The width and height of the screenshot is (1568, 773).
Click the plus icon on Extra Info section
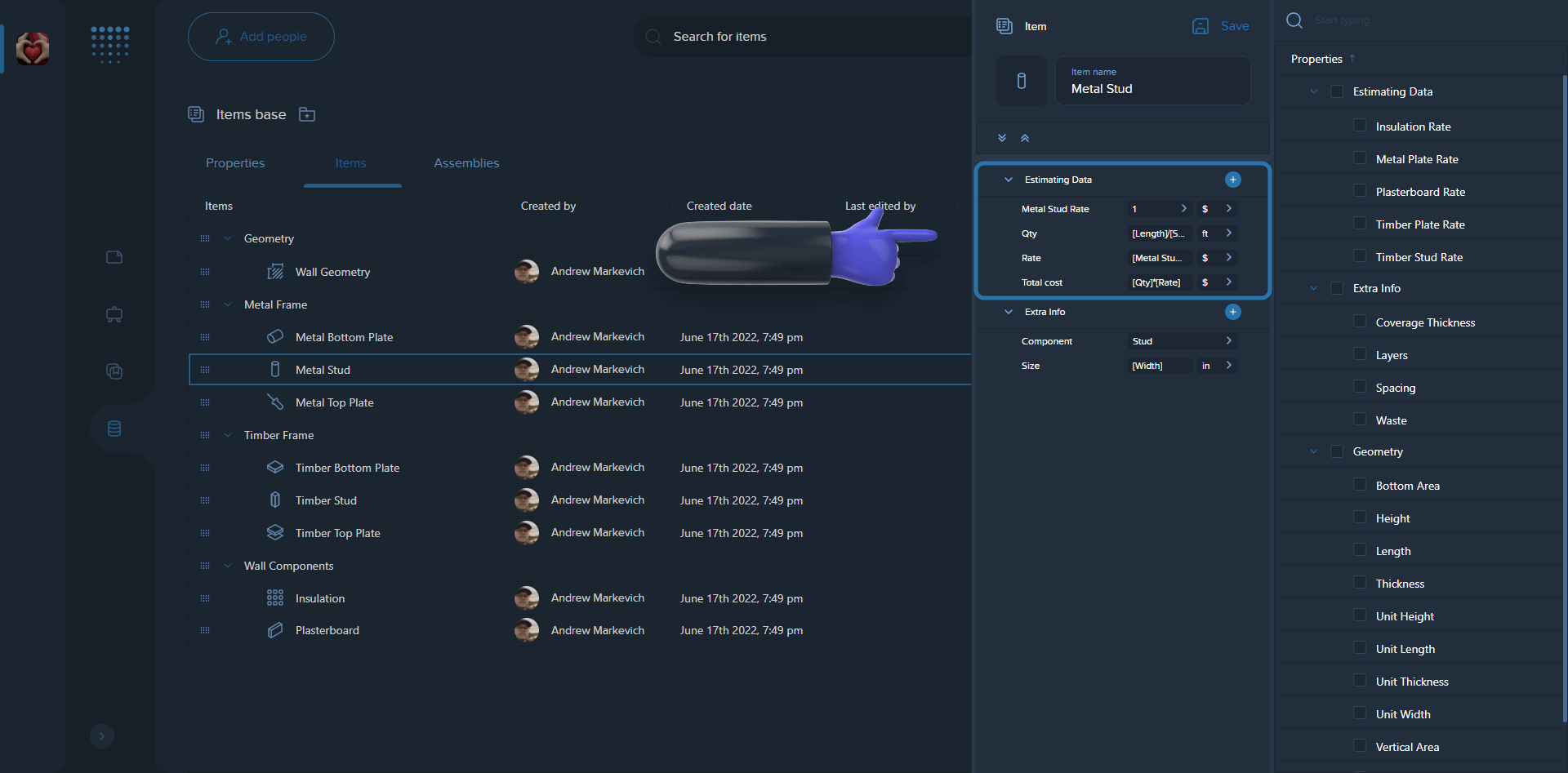point(1233,312)
